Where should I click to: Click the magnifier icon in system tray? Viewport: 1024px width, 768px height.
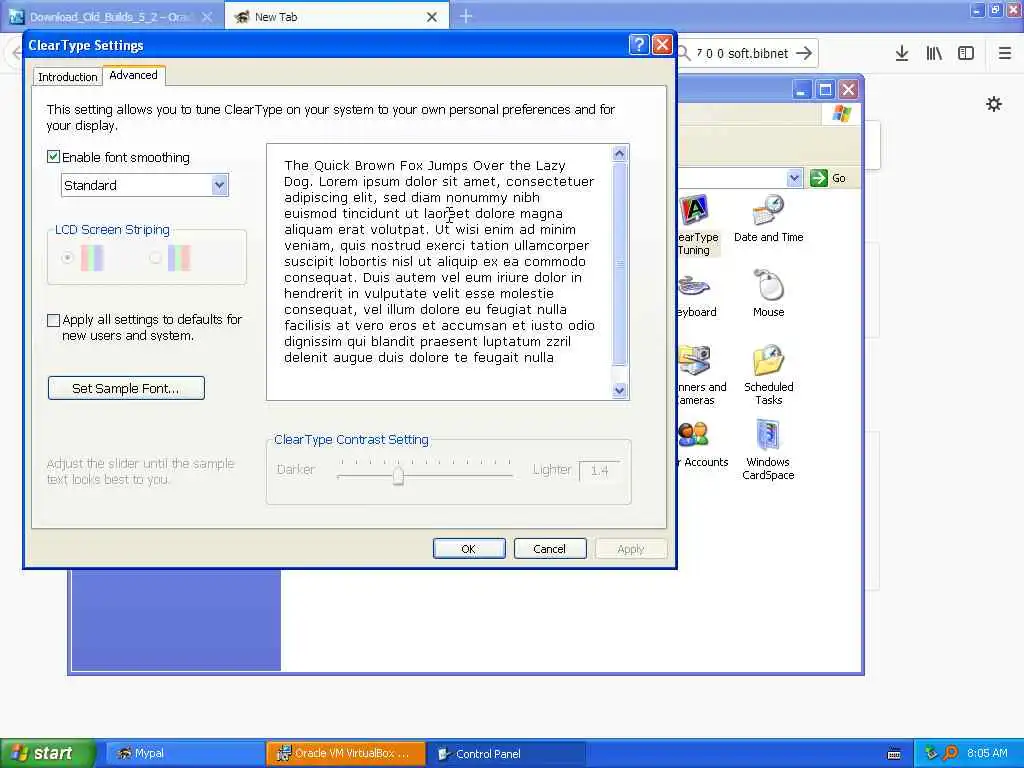click(x=950, y=753)
